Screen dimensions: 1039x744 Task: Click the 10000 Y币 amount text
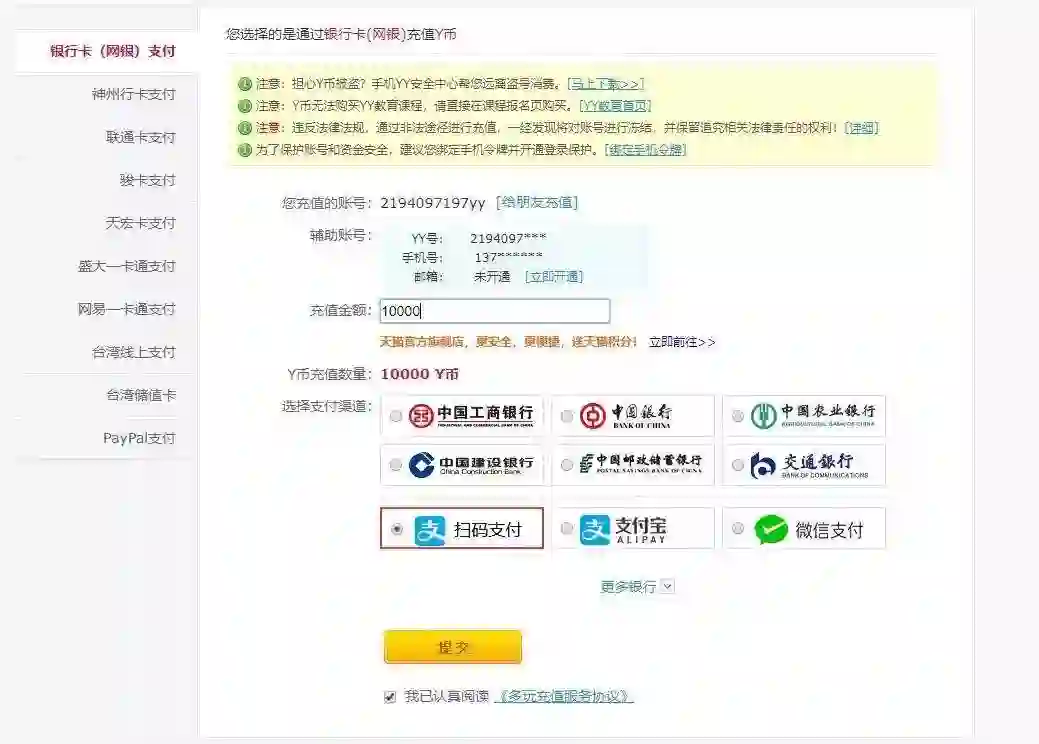click(419, 374)
